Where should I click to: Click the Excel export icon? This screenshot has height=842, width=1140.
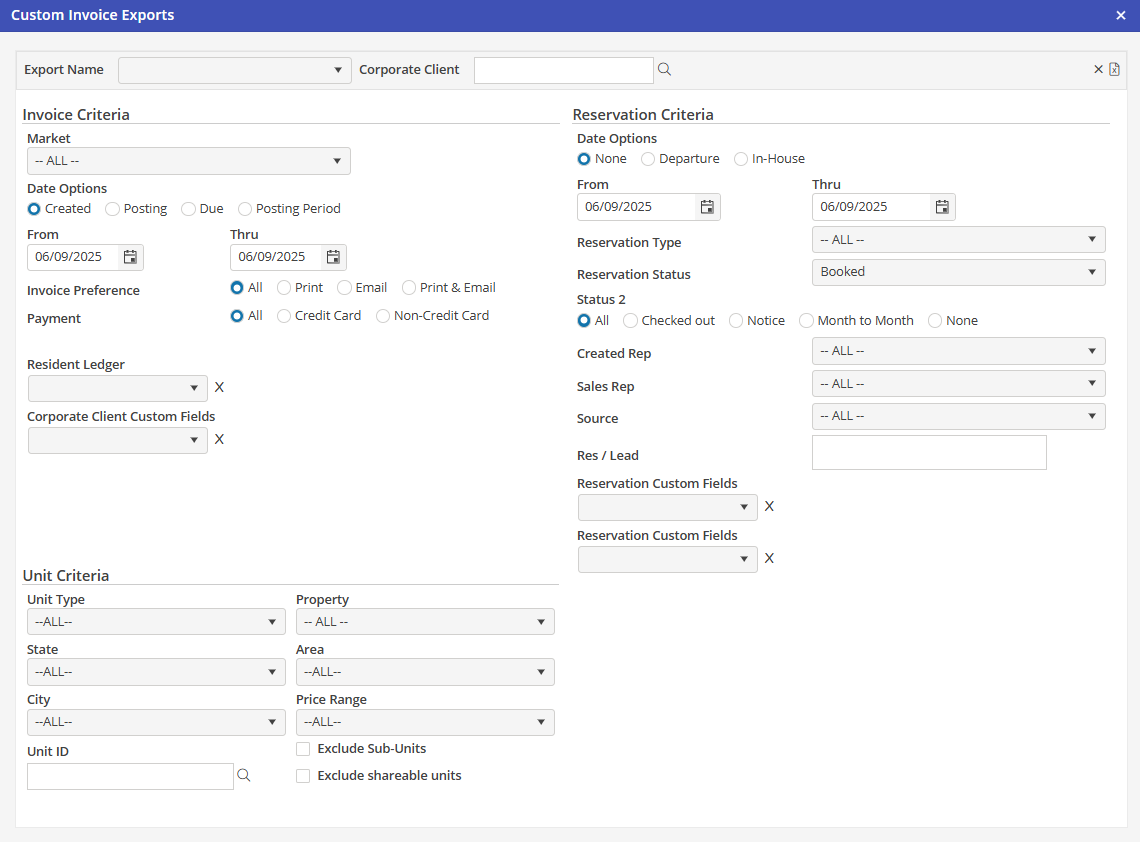click(1114, 70)
